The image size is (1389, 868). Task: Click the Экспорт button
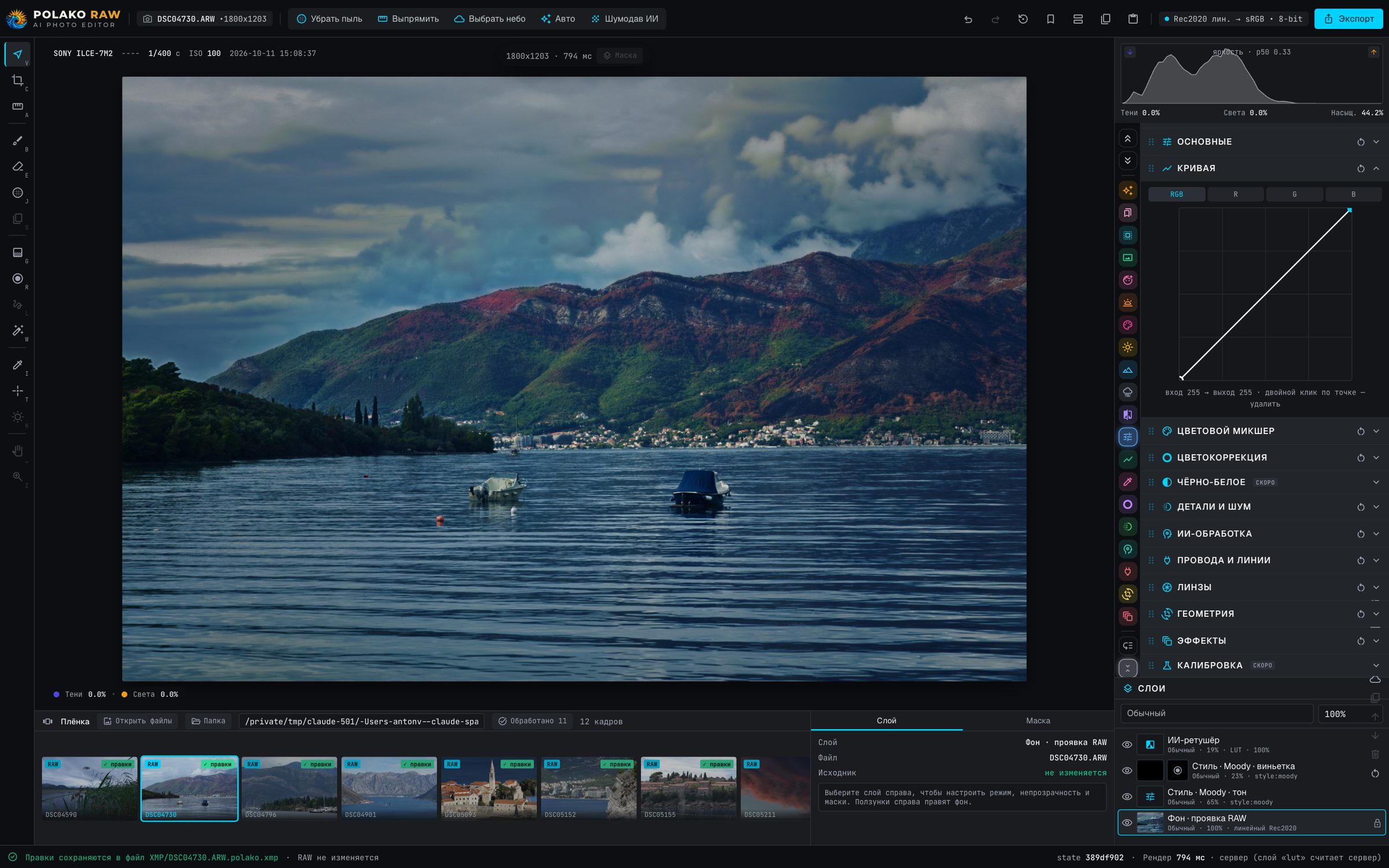point(1348,19)
